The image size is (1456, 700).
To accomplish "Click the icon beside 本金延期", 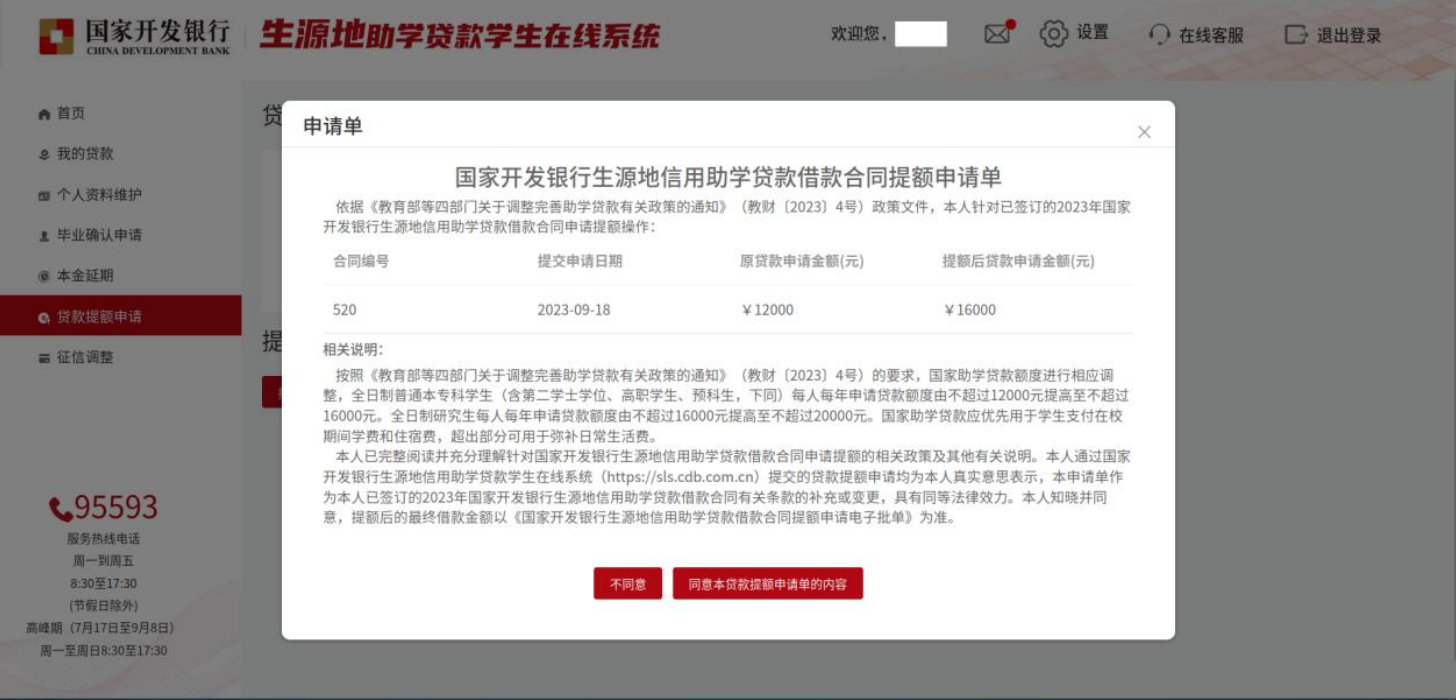I will pyautogui.click(x=44, y=276).
